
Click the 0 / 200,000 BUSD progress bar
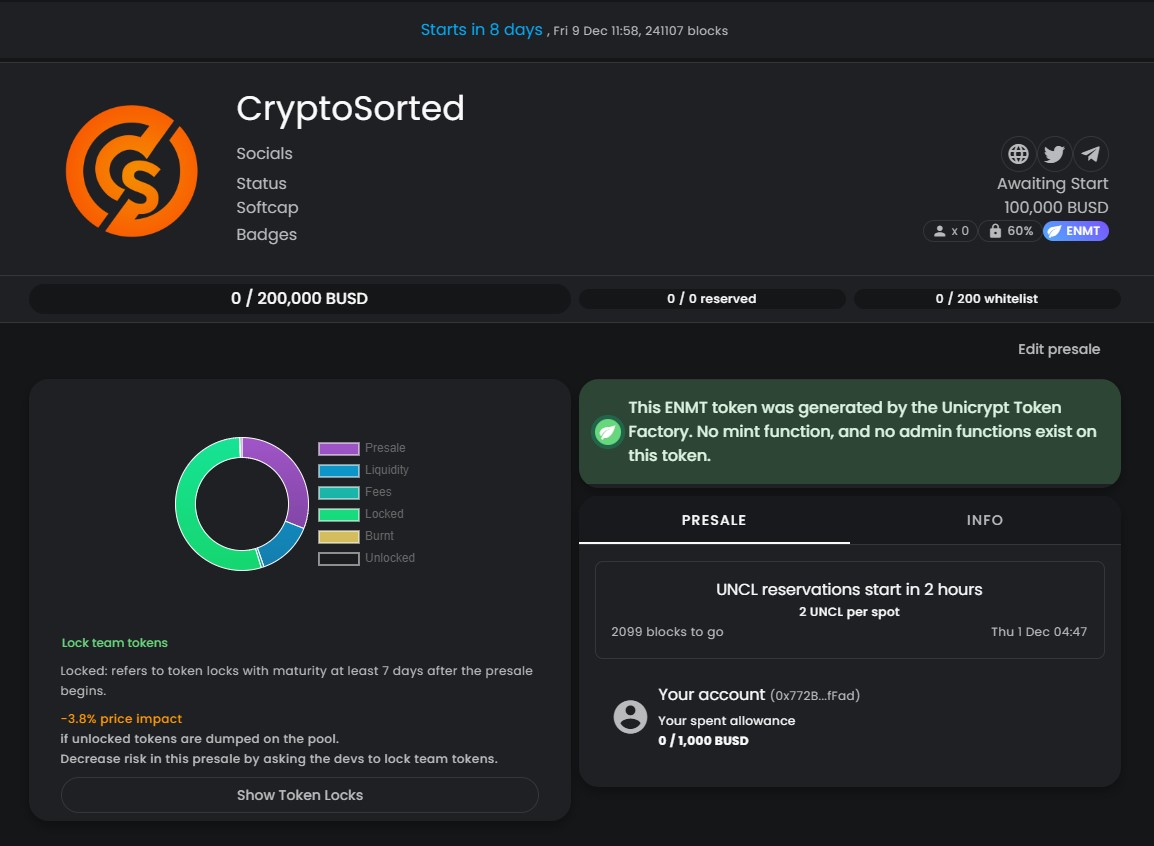pyautogui.click(x=300, y=299)
